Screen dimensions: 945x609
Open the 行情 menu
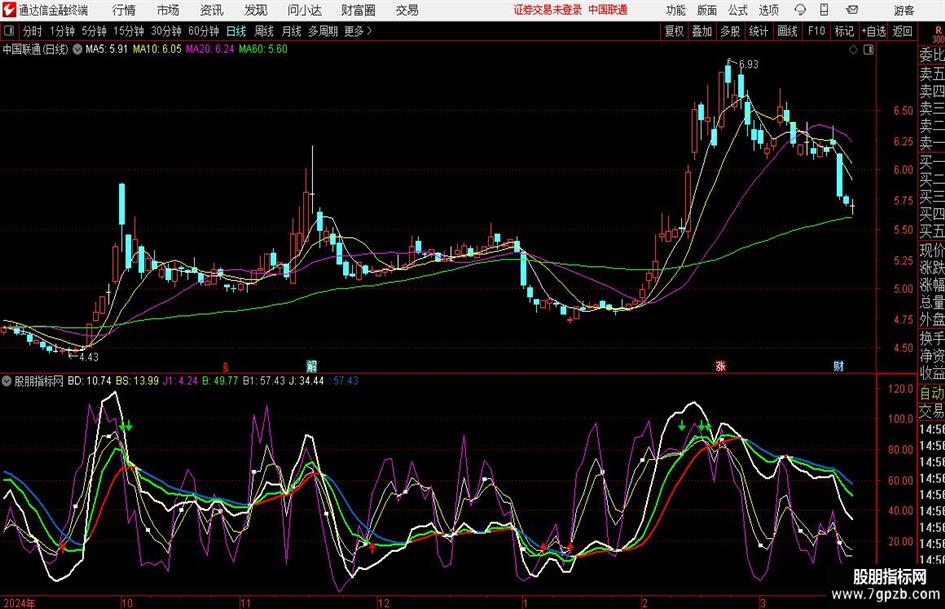124,10
